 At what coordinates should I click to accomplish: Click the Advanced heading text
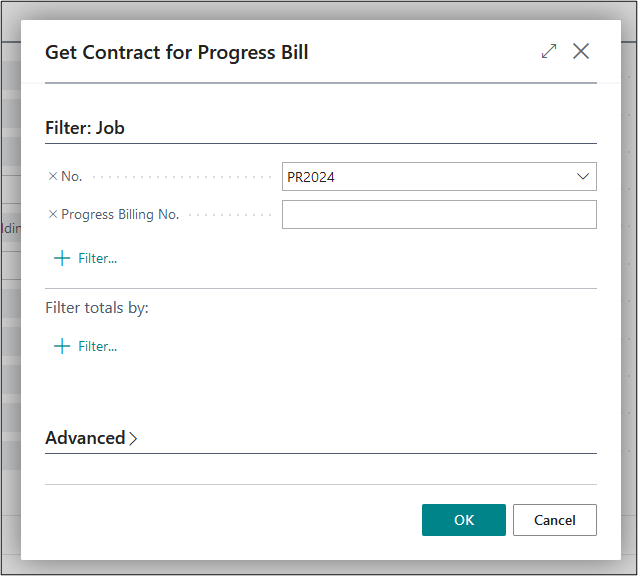coord(85,438)
